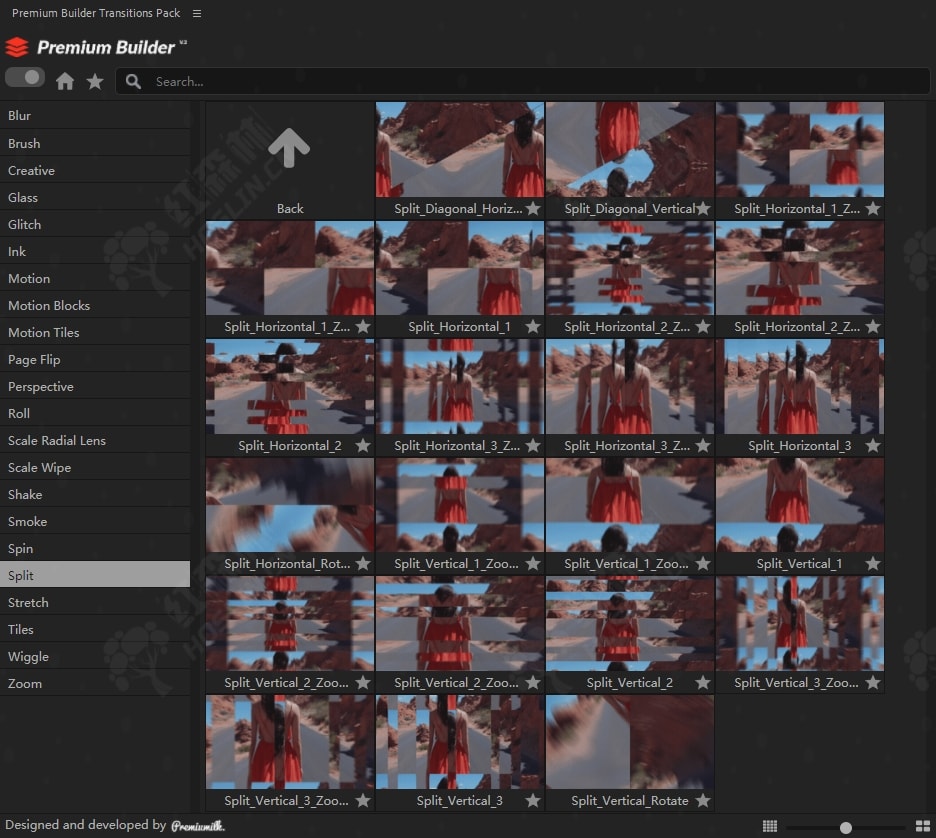Flip the toggle switch beside Home icon

(25, 78)
